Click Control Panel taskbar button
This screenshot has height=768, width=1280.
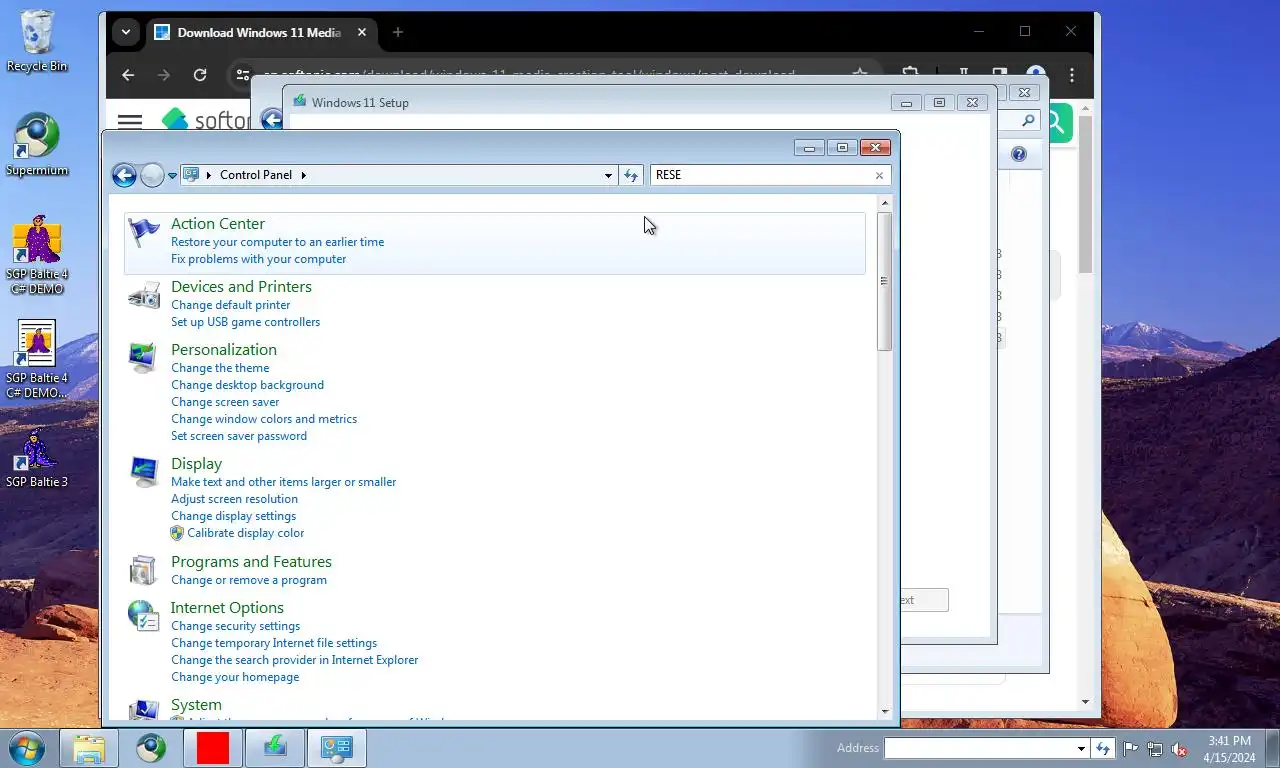tap(337, 748)
